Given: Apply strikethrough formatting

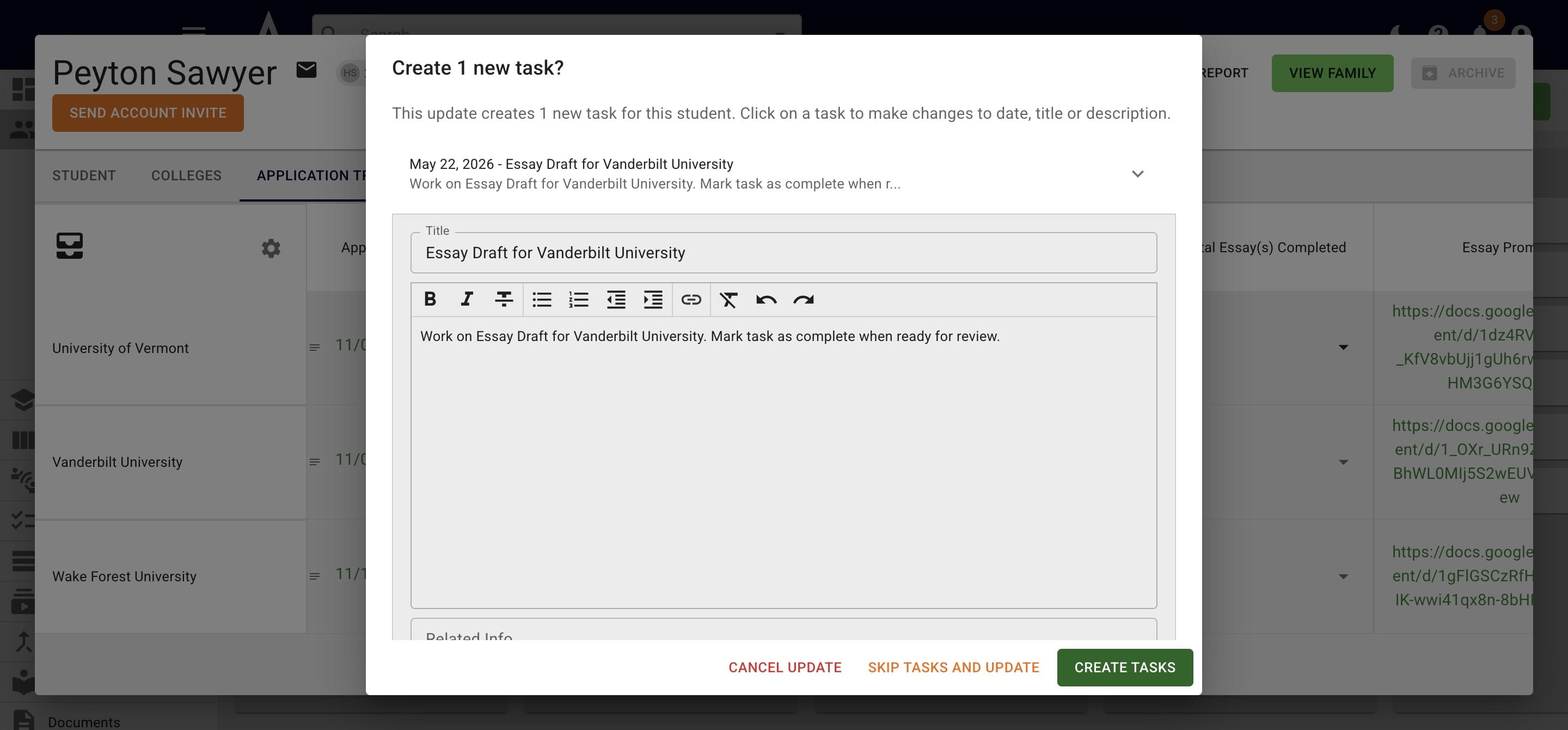Looking at the screenshot, I should [504, 299].
